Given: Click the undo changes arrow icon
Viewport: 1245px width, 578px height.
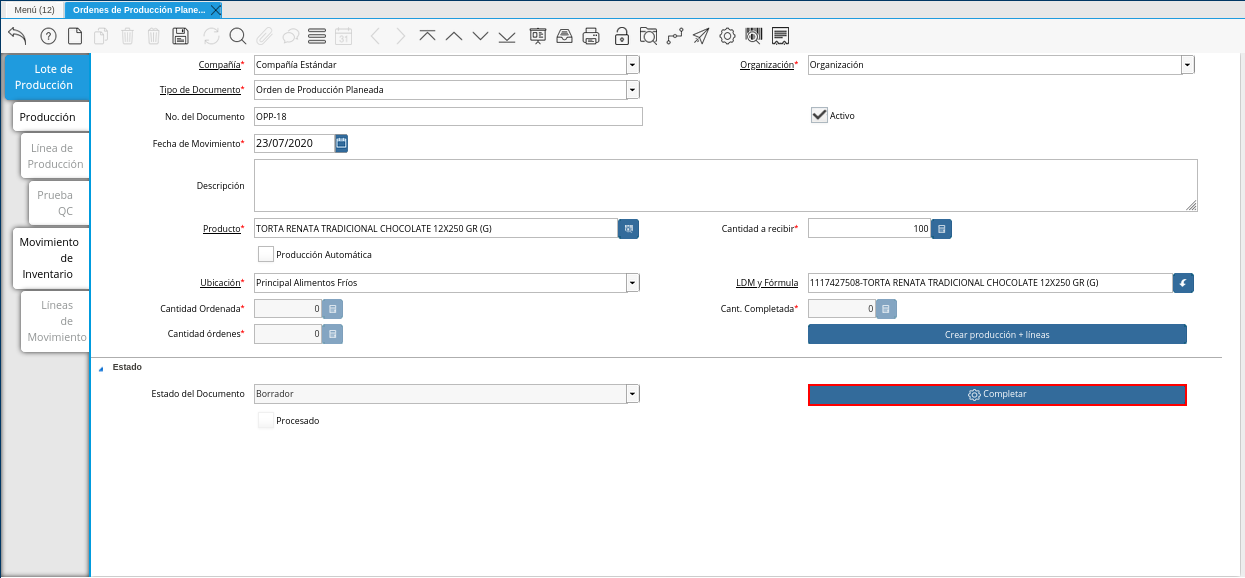Looking at the screenshot, I should pos(17,36).
